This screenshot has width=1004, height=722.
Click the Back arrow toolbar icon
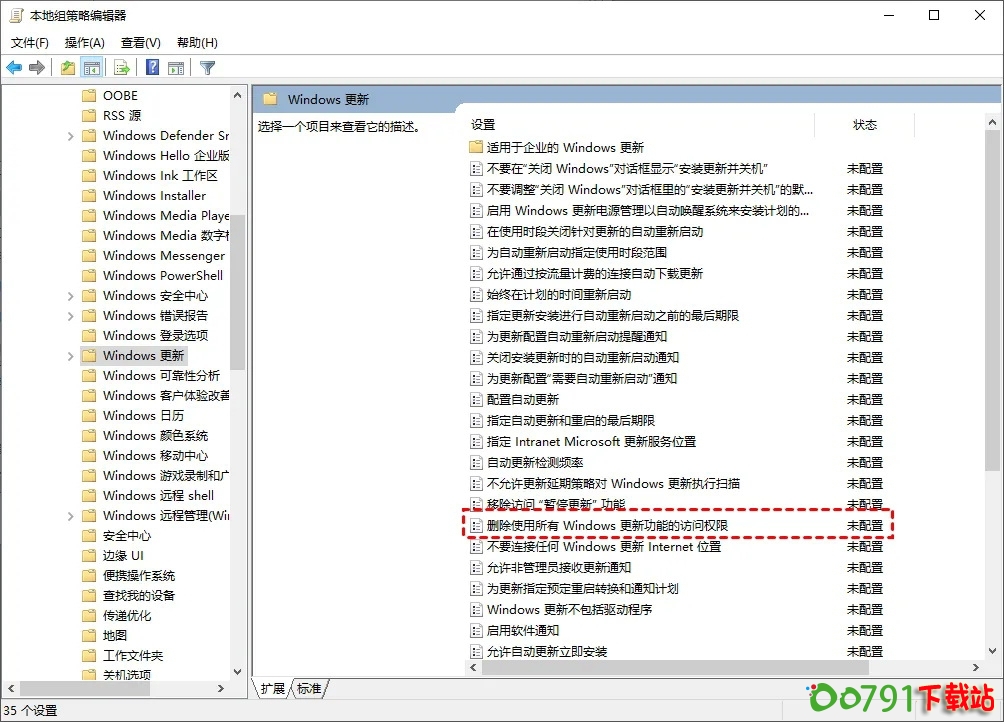point(14,68)
